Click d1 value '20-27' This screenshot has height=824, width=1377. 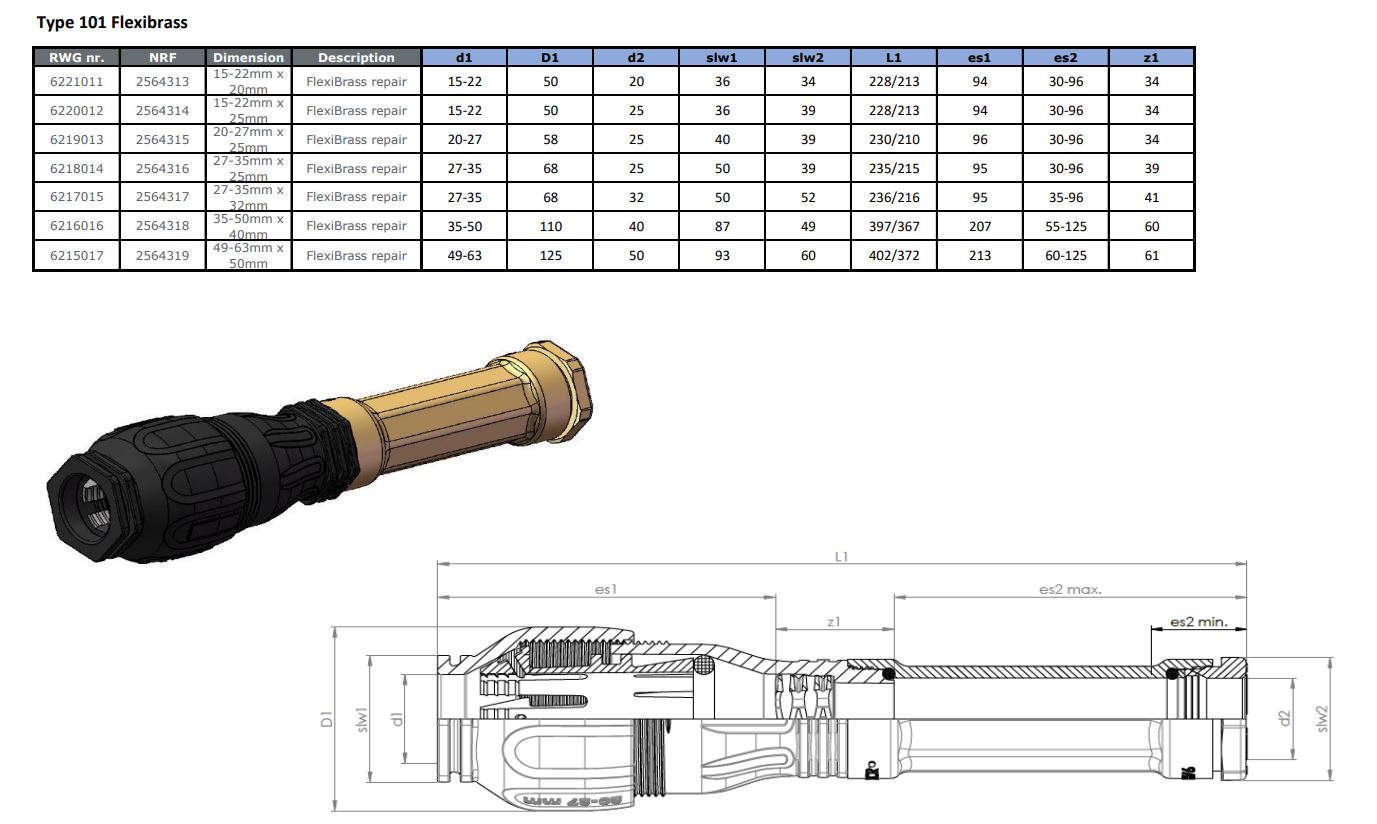(x=464, y=140)
